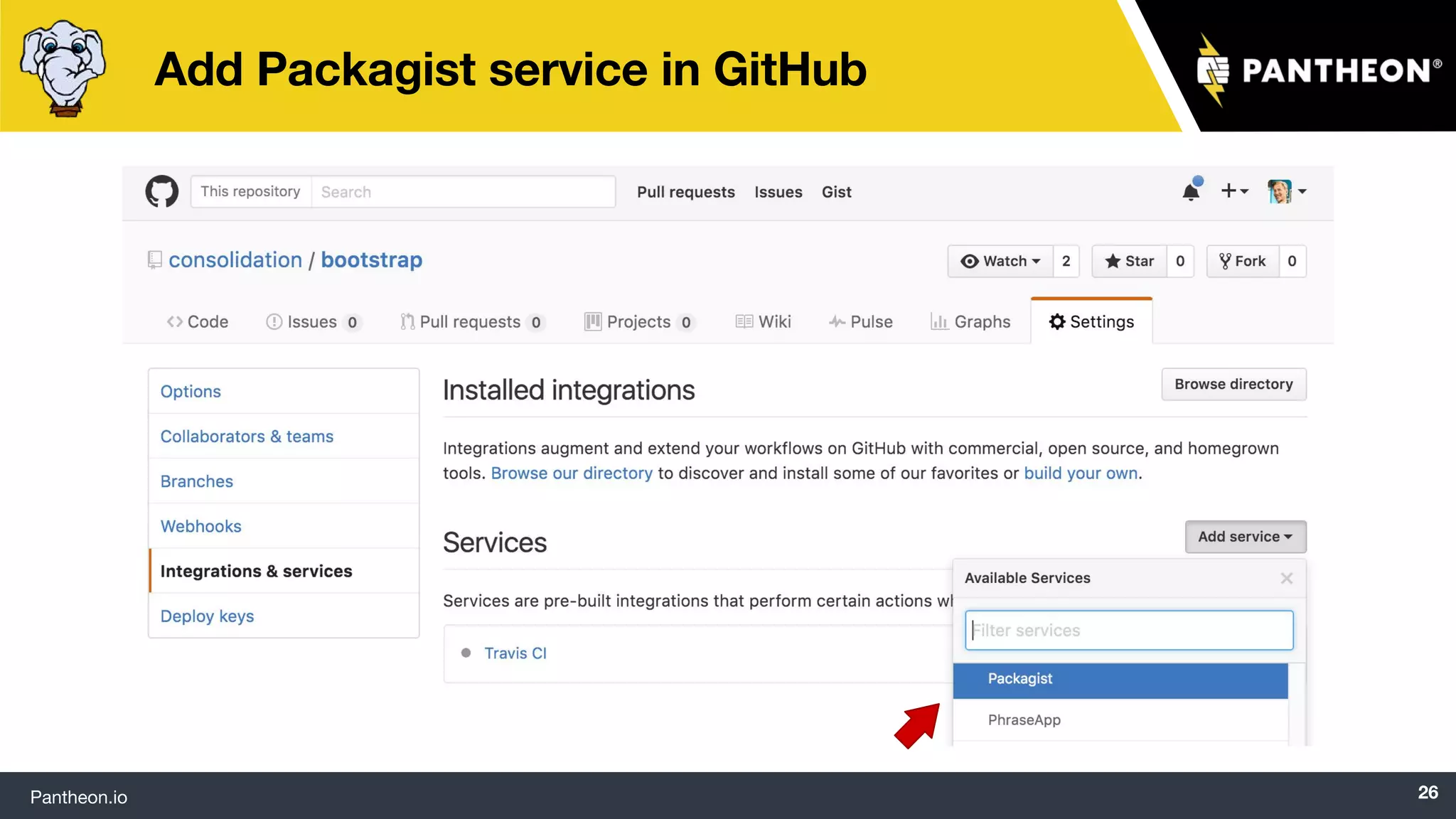1456x819 pixels.
Task: Open the Travis CI service link
Action: pyautogui.click(x=515, y=653)
